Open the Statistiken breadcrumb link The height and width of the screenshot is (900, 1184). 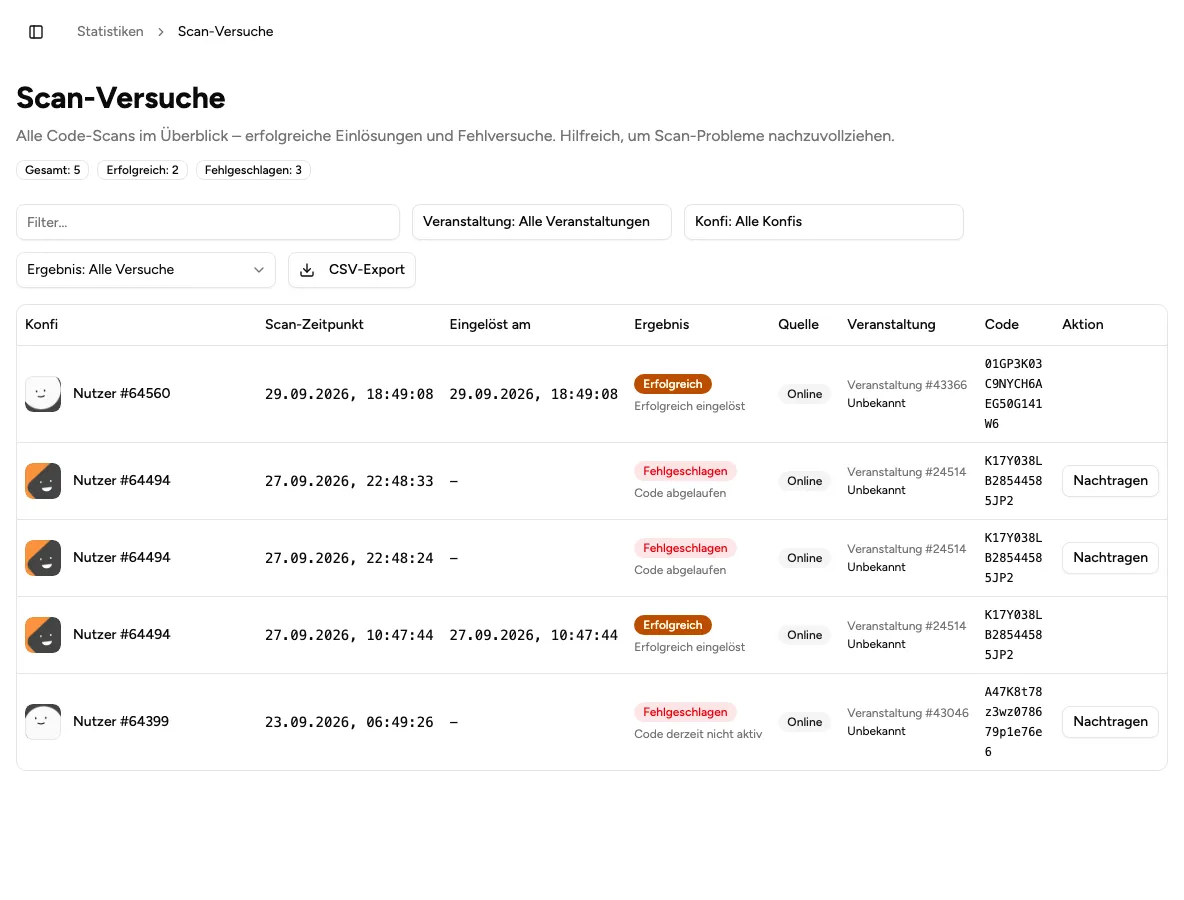click(110, 32)
